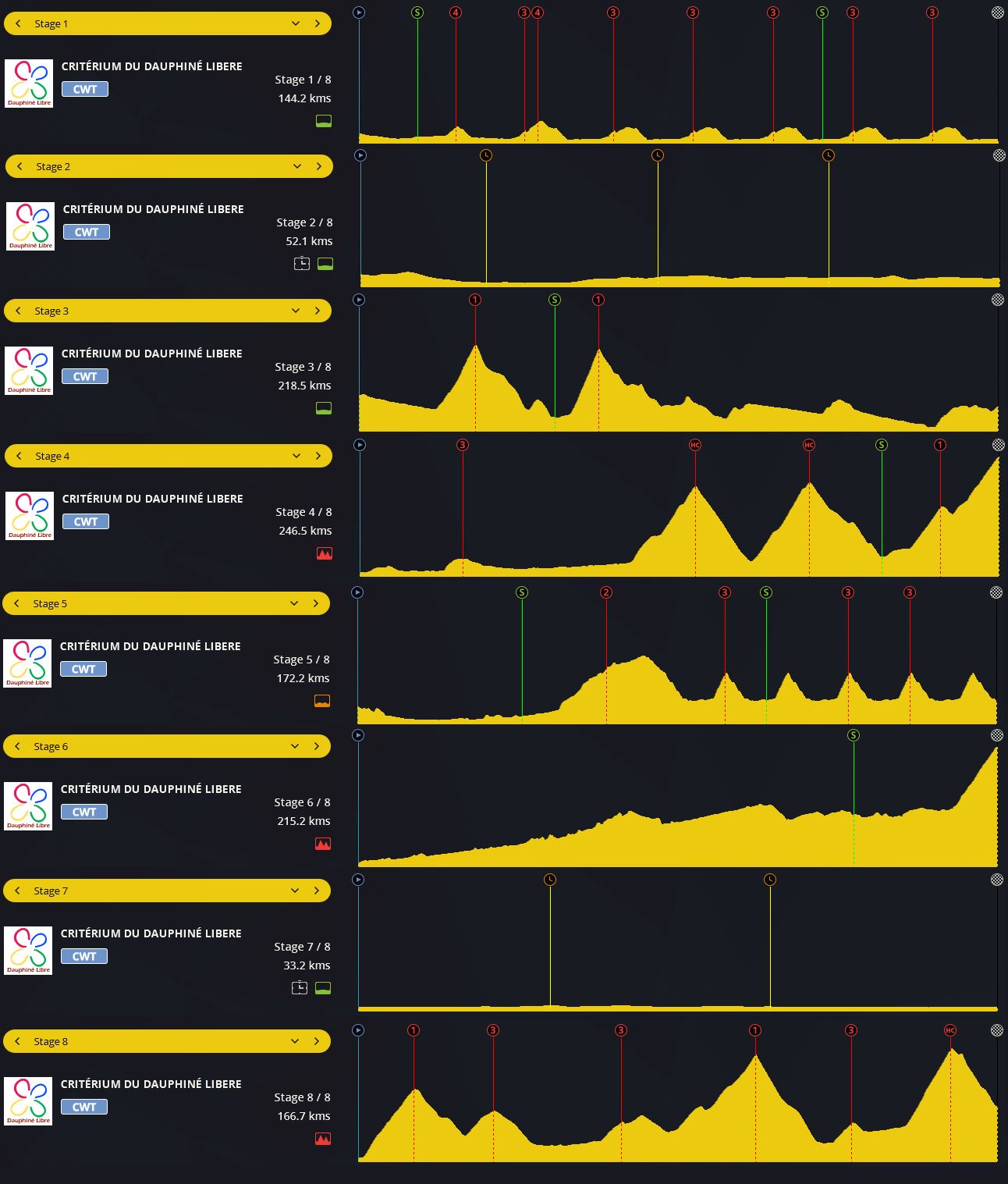Click the Dauphiné Libéré logo for Stage 1
This screenshot has height=1184, width=1008.
(29, 84)
